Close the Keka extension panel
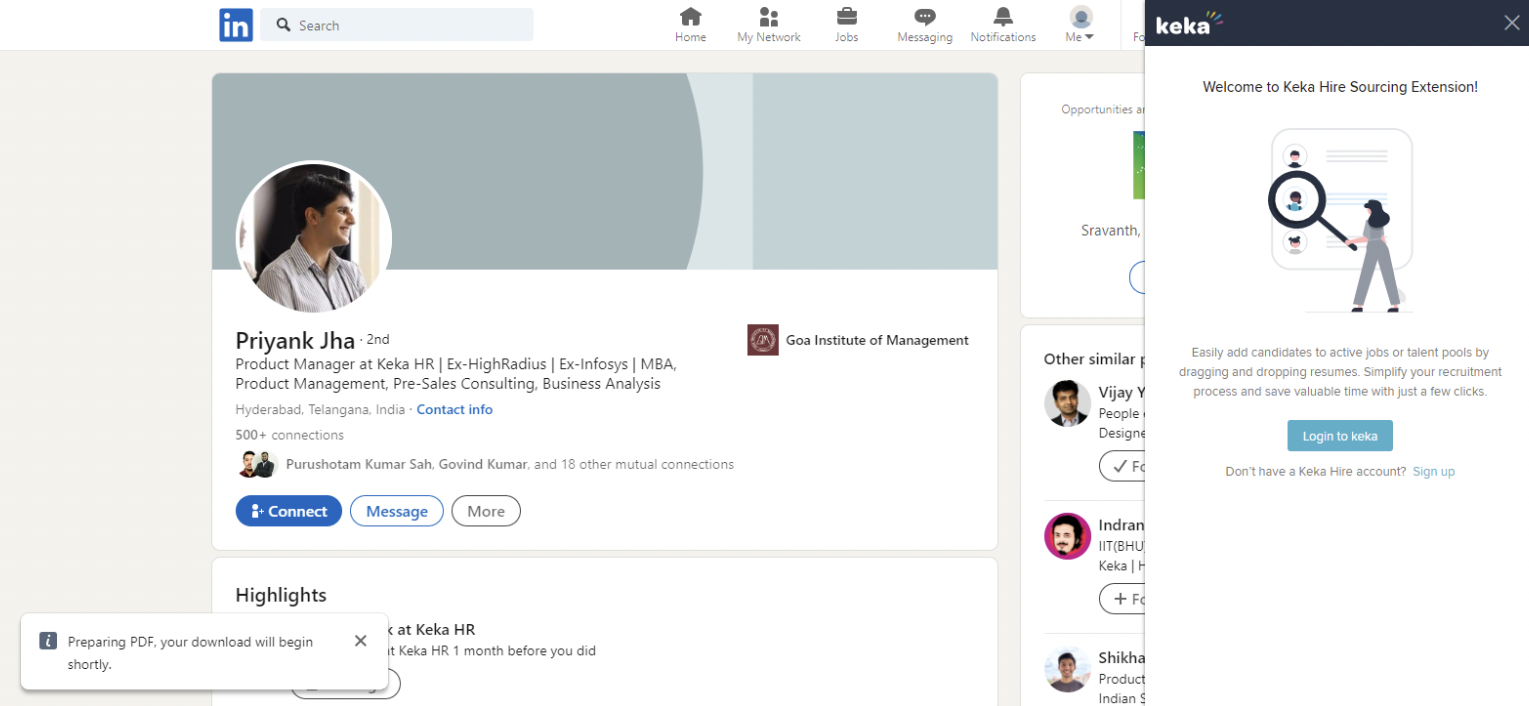This screenshot has width=1529, height=706. coord(1511,23)
